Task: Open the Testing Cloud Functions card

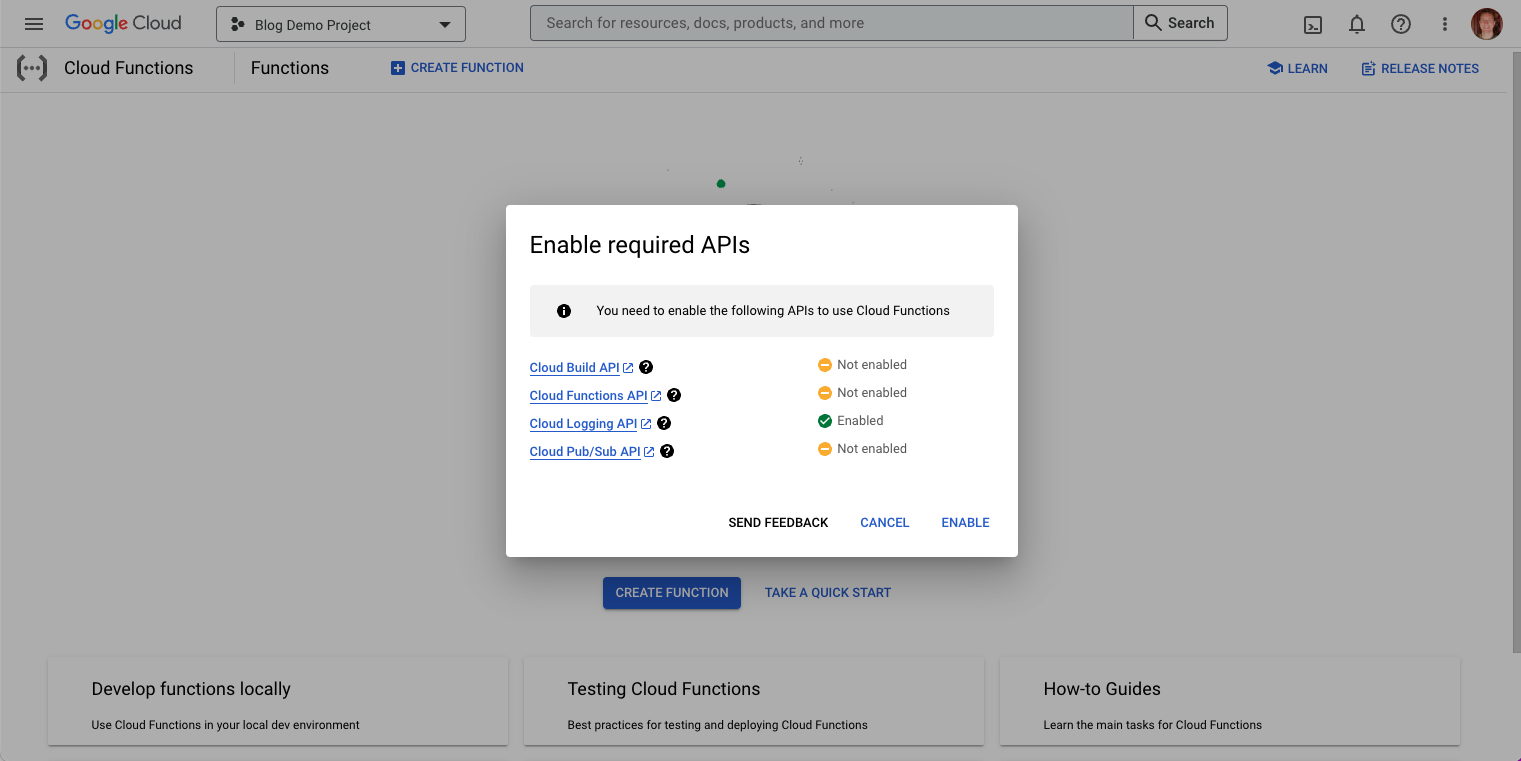Action: click(x=754, y=701)
